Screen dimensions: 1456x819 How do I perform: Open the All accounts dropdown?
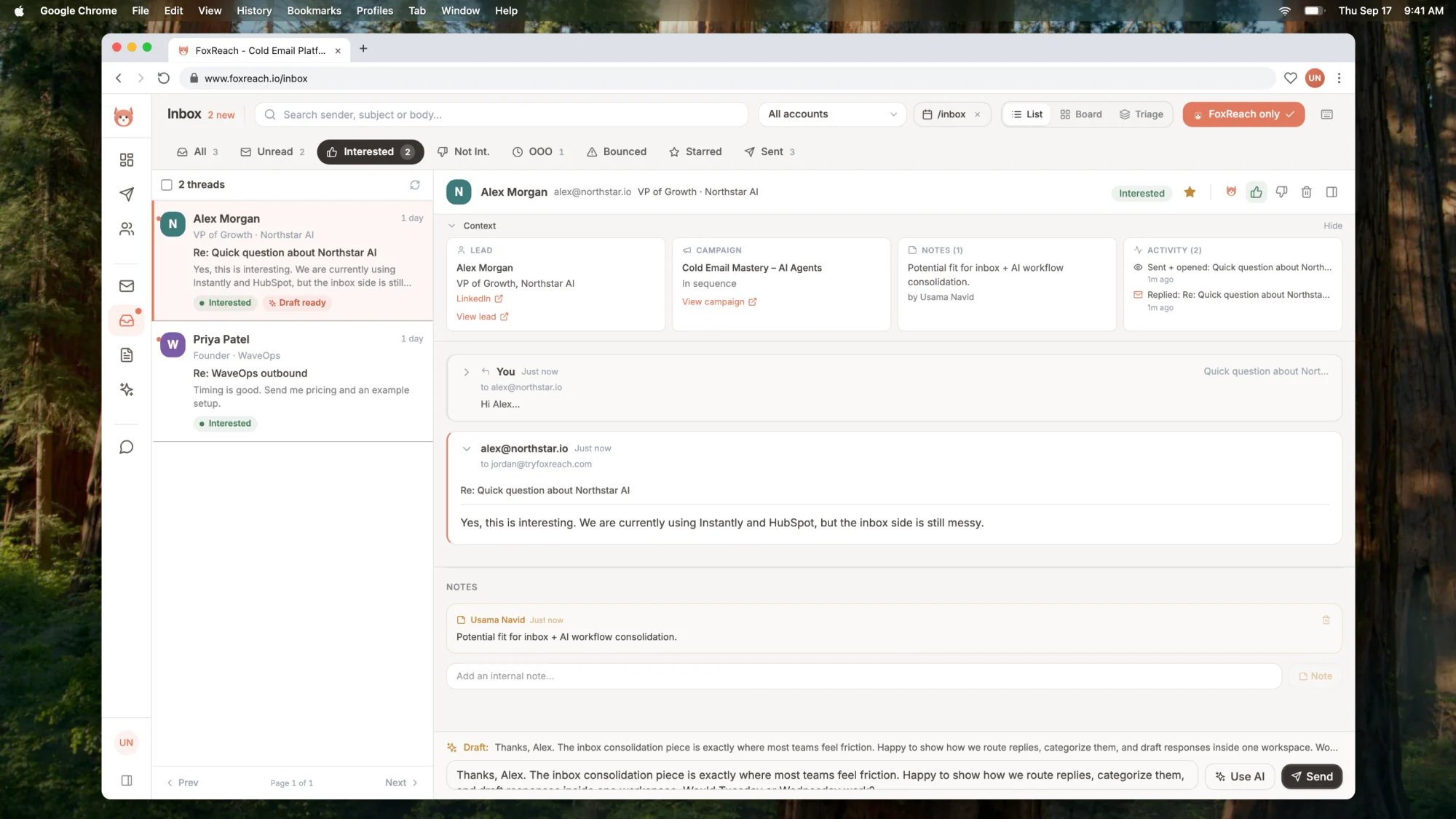pos(832,114)
